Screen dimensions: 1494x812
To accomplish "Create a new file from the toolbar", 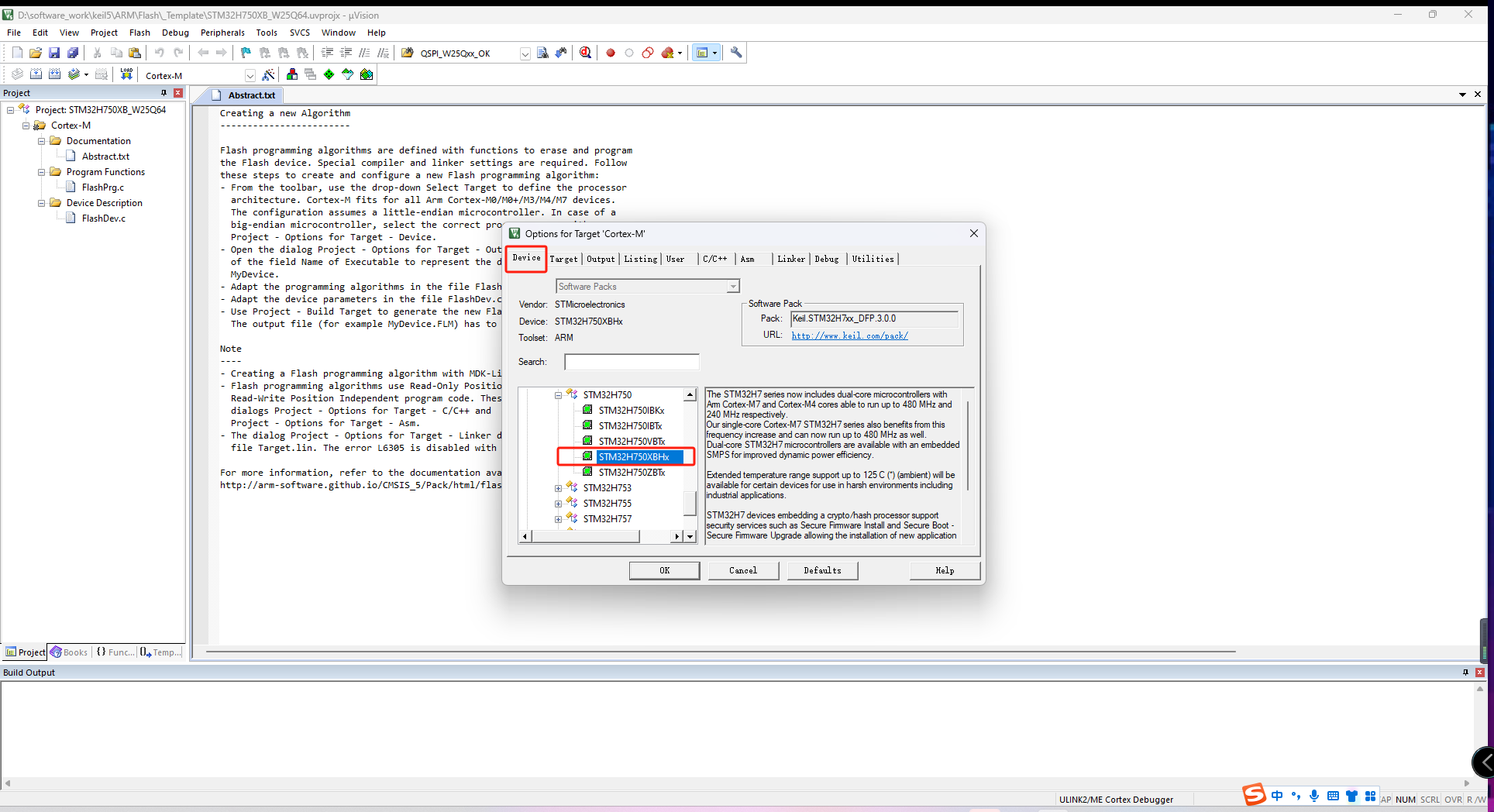I will [x=17, y=53].
